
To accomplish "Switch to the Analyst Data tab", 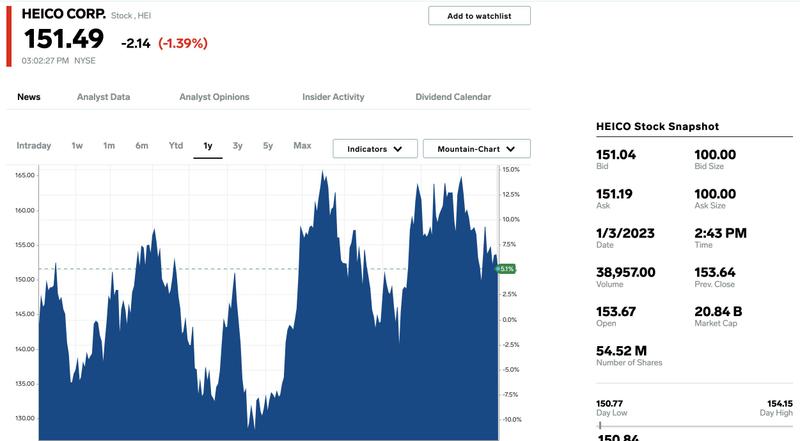I will [x=104, y=97].
